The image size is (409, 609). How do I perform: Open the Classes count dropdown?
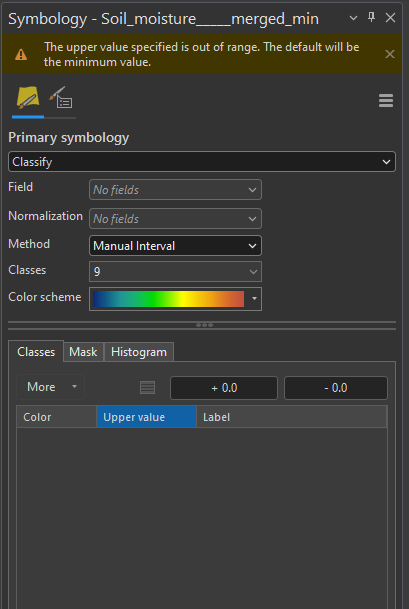(175, 271)
